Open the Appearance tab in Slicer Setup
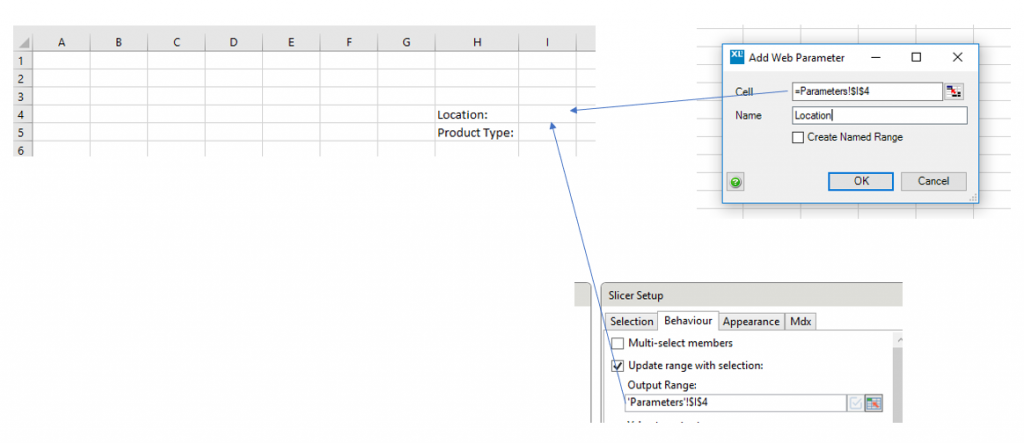The height and width of the screenshot is (443, 1024). click(750, 321)
